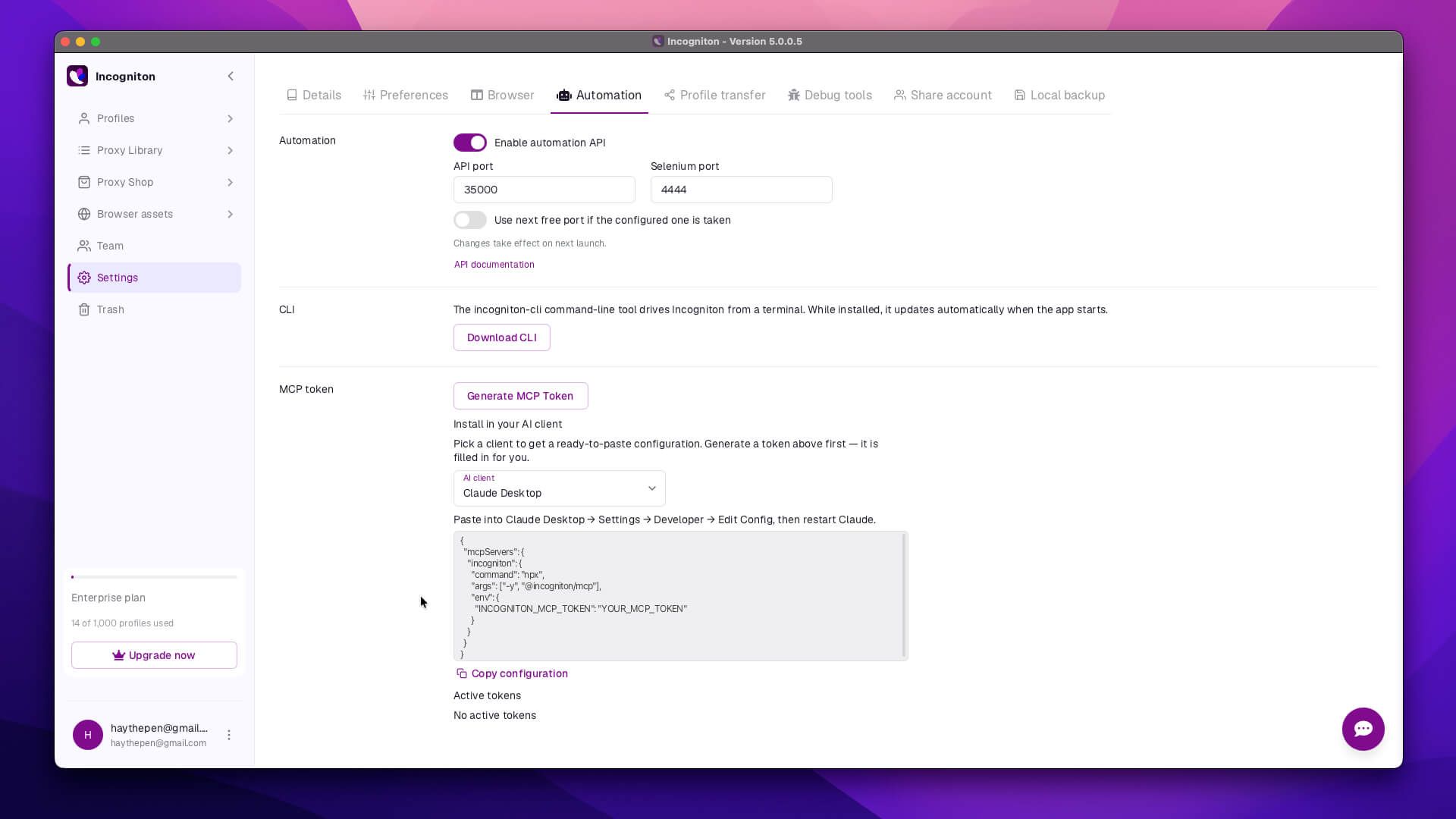The width and height of the screenshot is (1456, 819).
Task: Click the Download CLI button
Action: tap(502, 337)
